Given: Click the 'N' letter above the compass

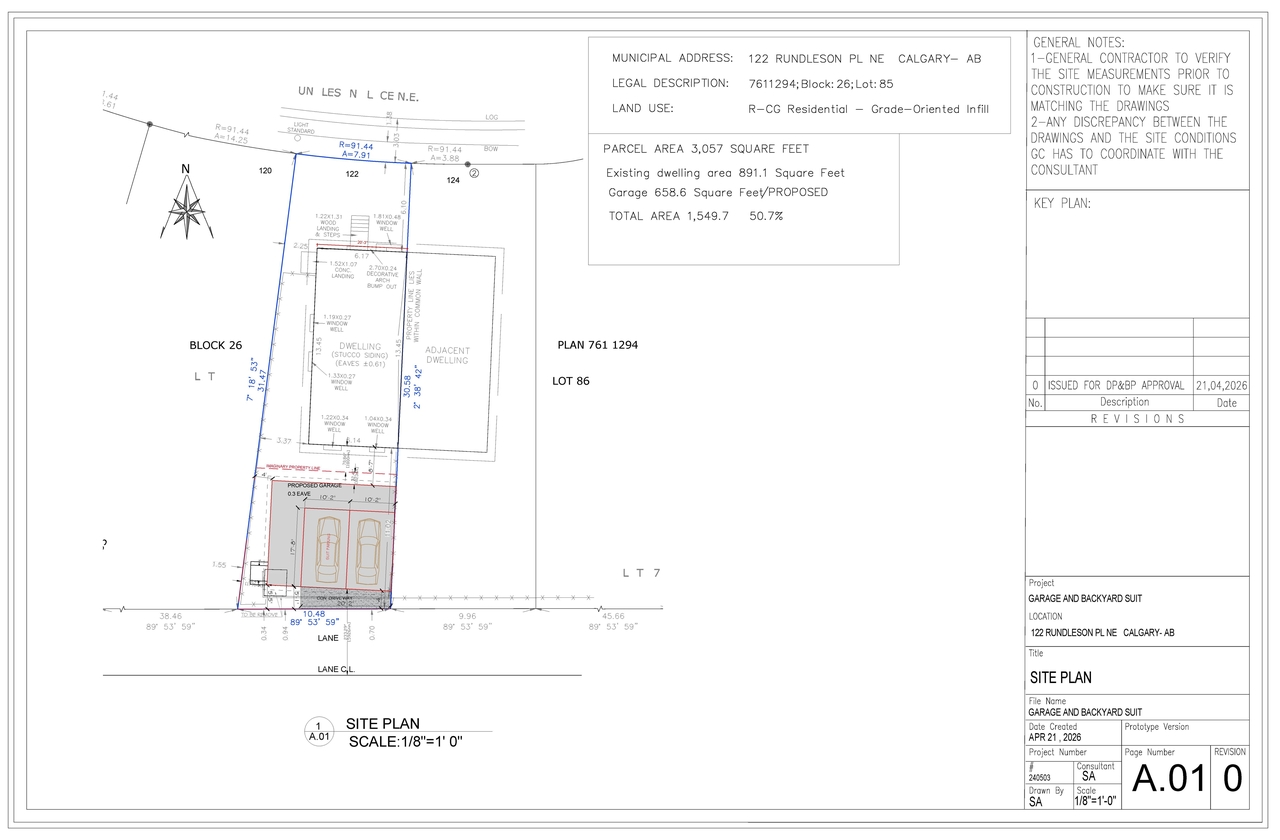Looking at the screenshot, I should pos(185,169).
